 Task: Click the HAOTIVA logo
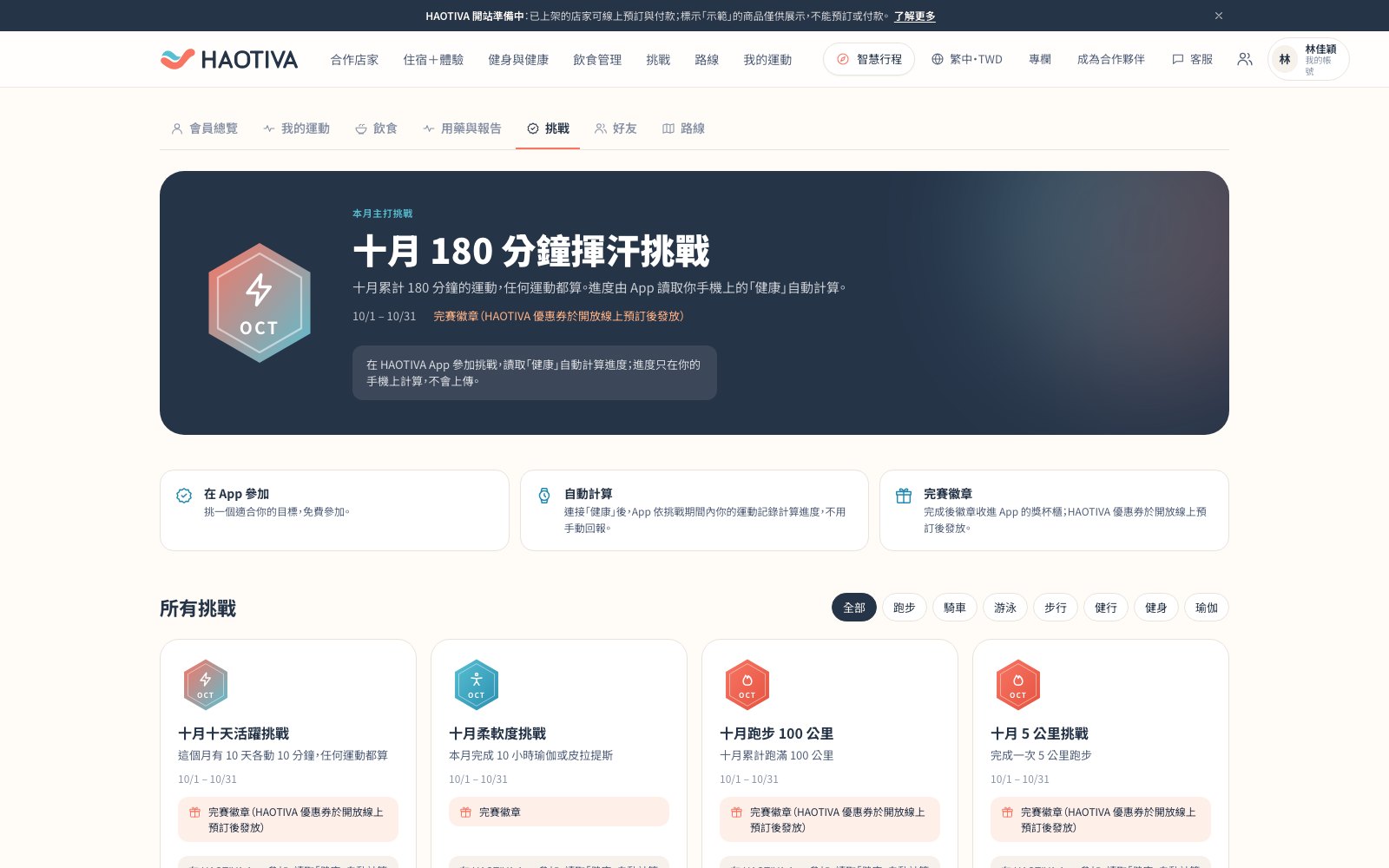(229, 59)
